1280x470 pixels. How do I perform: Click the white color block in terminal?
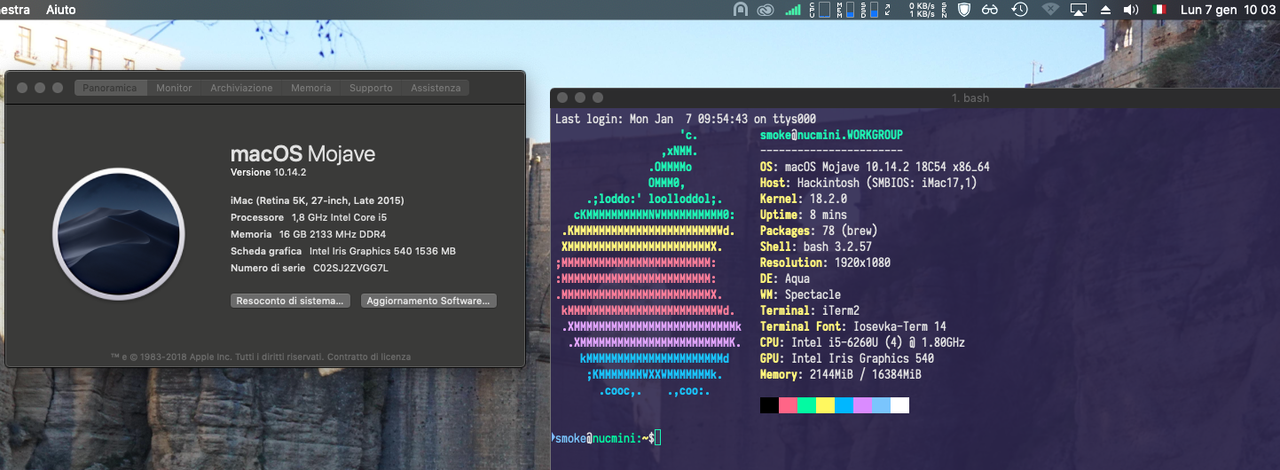coord(900,405)
